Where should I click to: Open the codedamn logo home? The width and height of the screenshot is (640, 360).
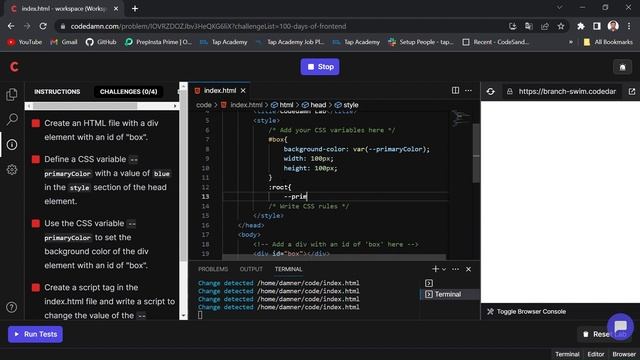point(14,67)
